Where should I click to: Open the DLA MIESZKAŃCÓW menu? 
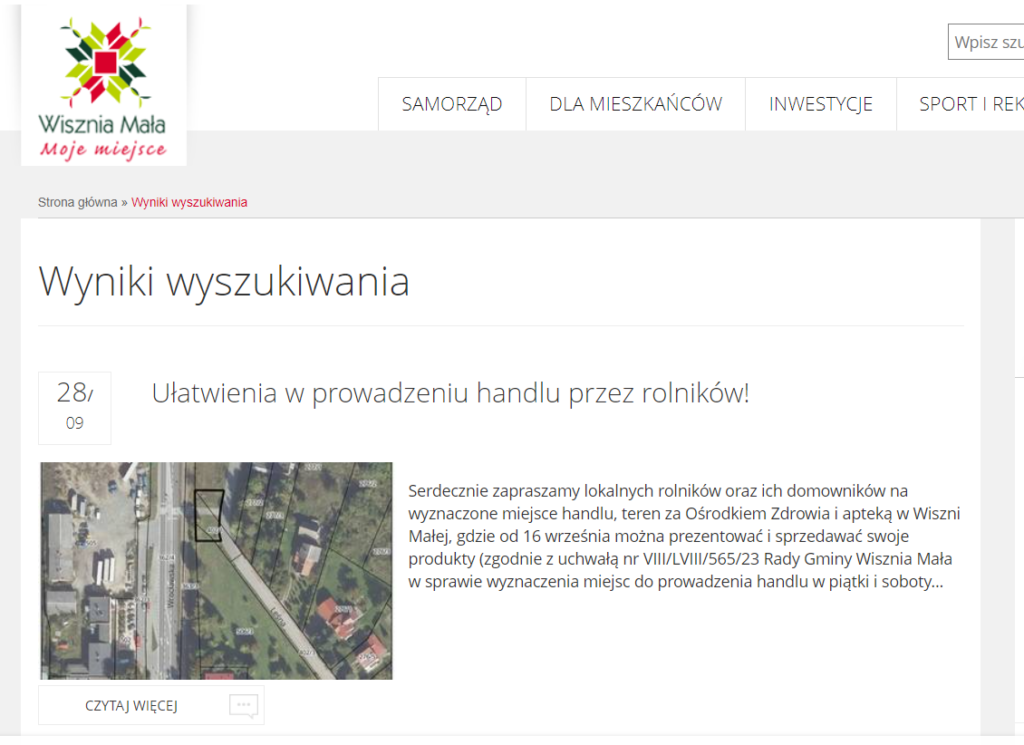(x=635, y=104)
